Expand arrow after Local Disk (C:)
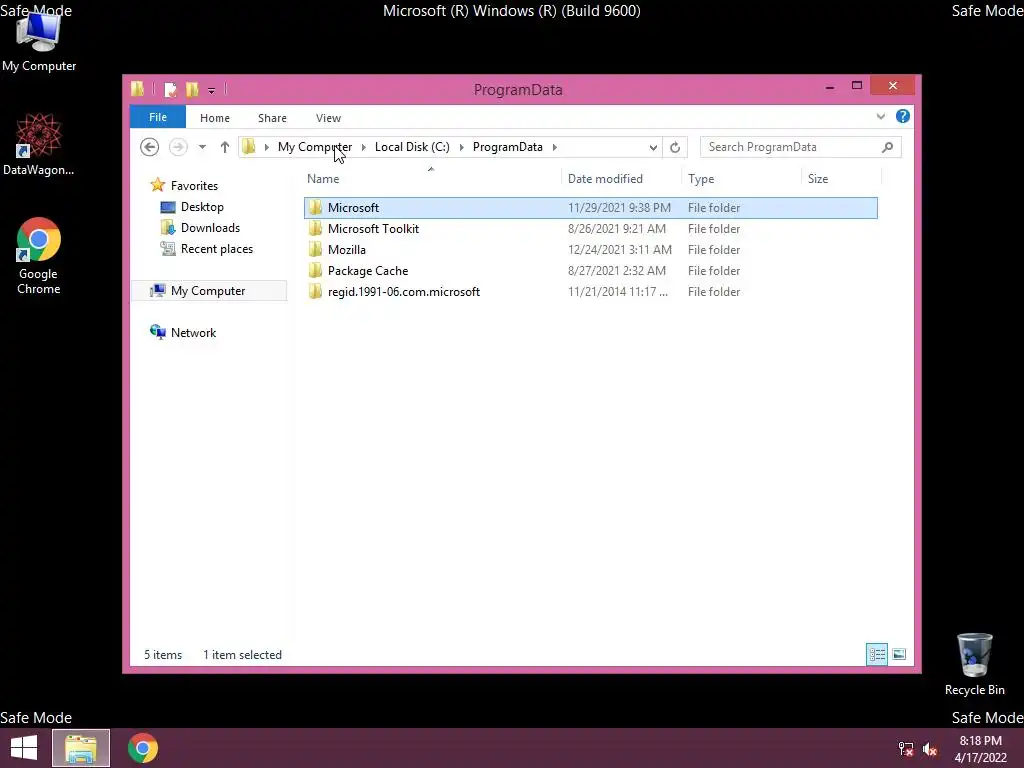1024x768 pixels. click(462, 147)
